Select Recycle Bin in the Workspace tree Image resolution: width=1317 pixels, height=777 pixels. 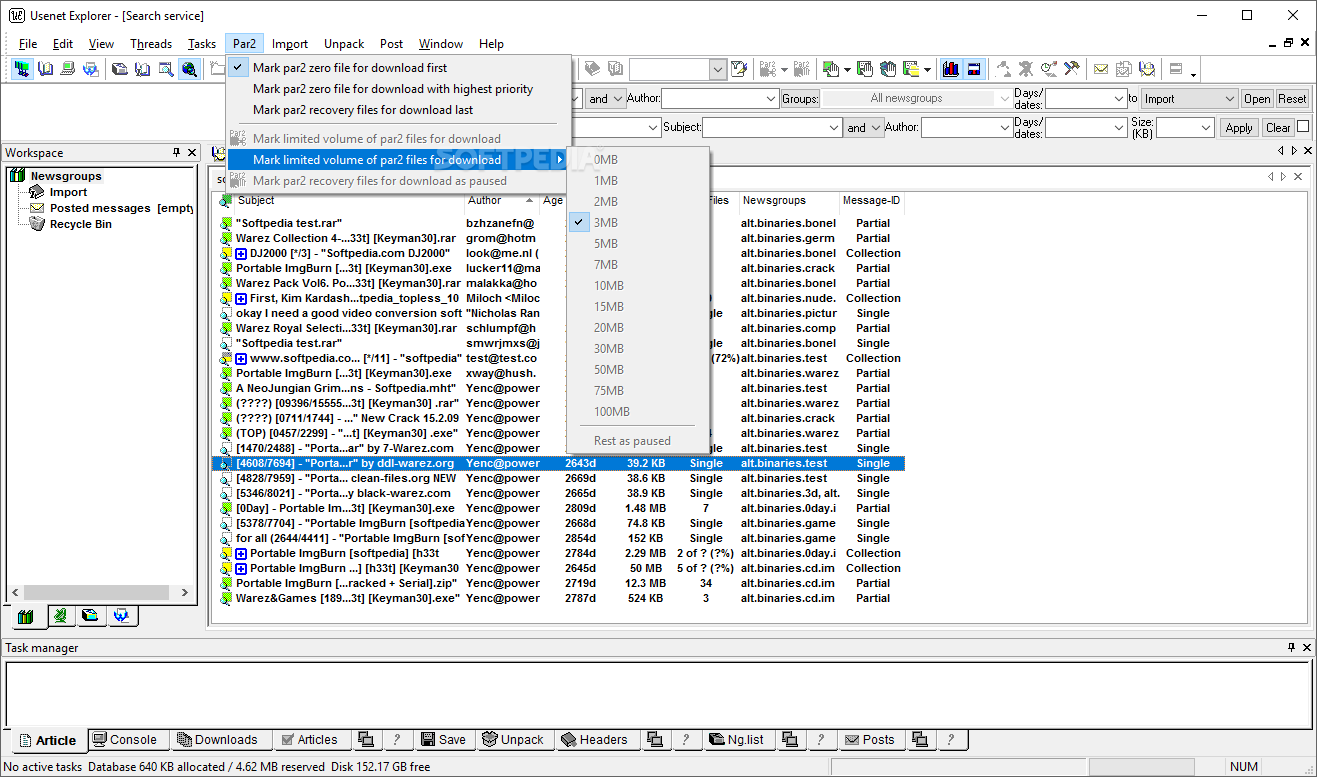(80, 224)
